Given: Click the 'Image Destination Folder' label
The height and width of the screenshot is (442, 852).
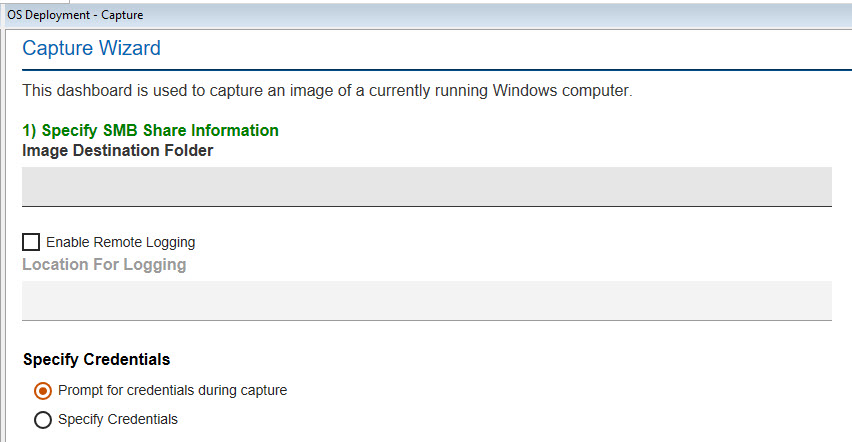Looking at the screenshot, I should coord(117,151).
